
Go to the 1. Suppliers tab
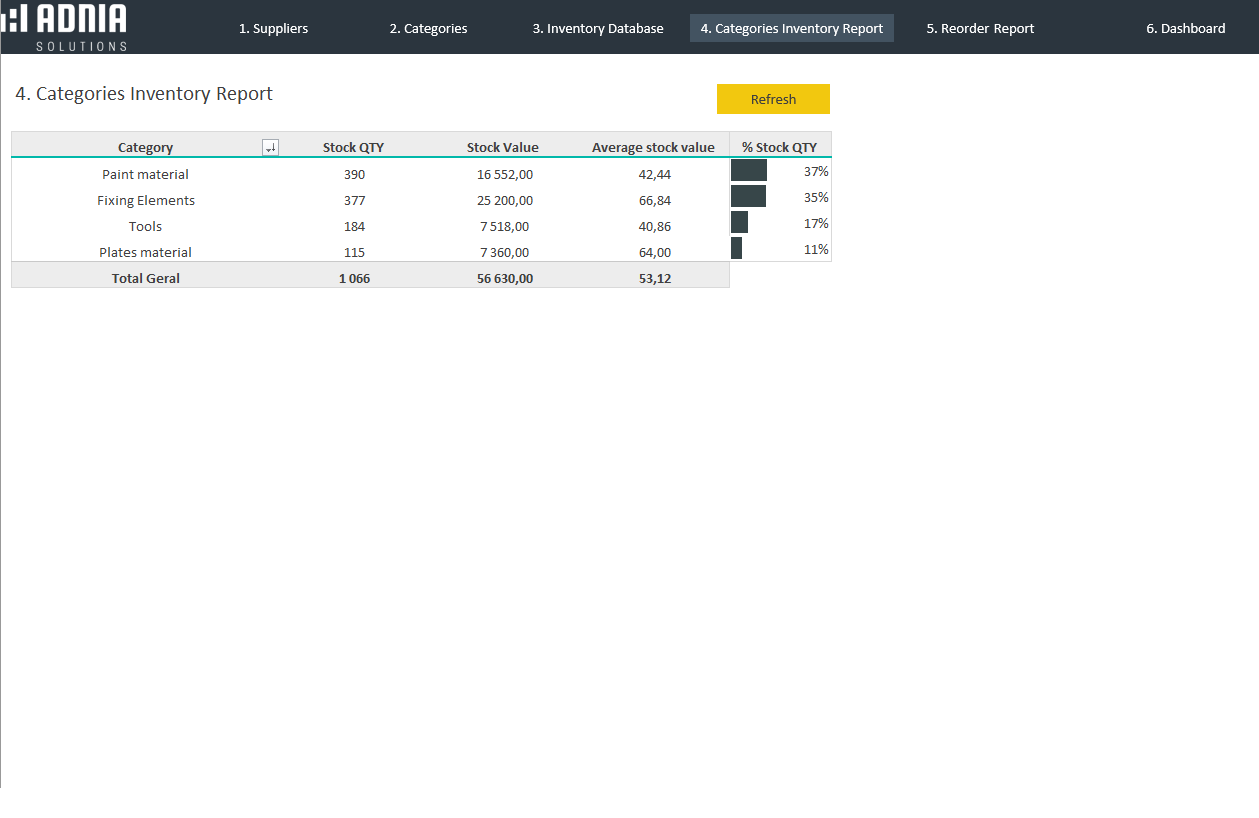point(273,29)
